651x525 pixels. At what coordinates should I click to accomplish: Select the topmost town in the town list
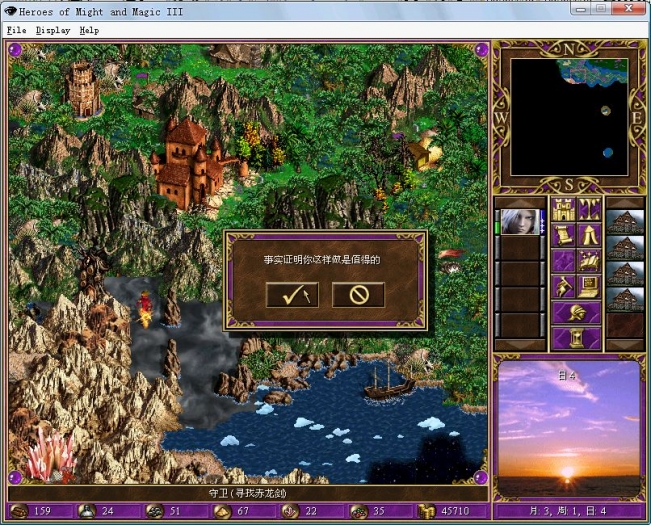(x=625, y=222)
